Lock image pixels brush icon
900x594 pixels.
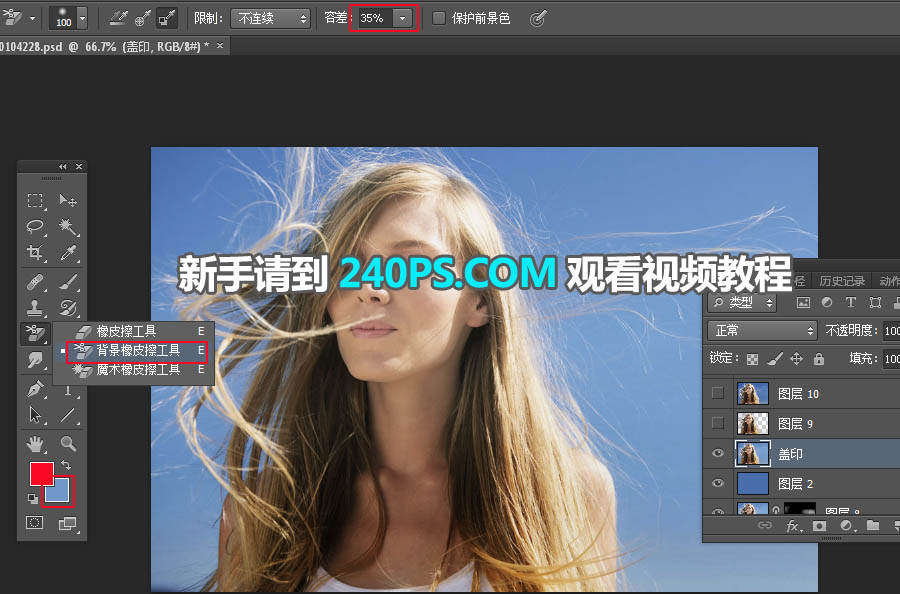[774, 359]
